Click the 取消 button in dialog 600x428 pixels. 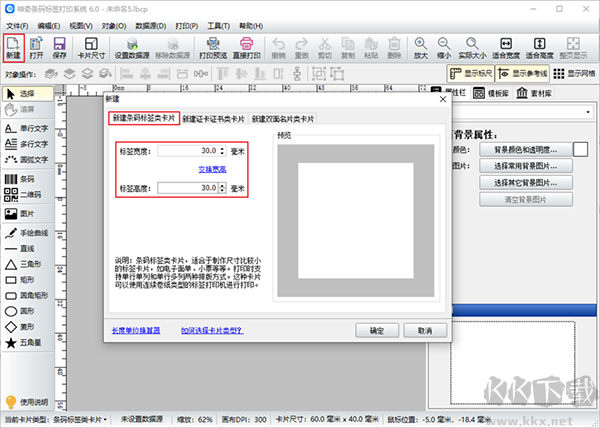click(x=425, y=330)
